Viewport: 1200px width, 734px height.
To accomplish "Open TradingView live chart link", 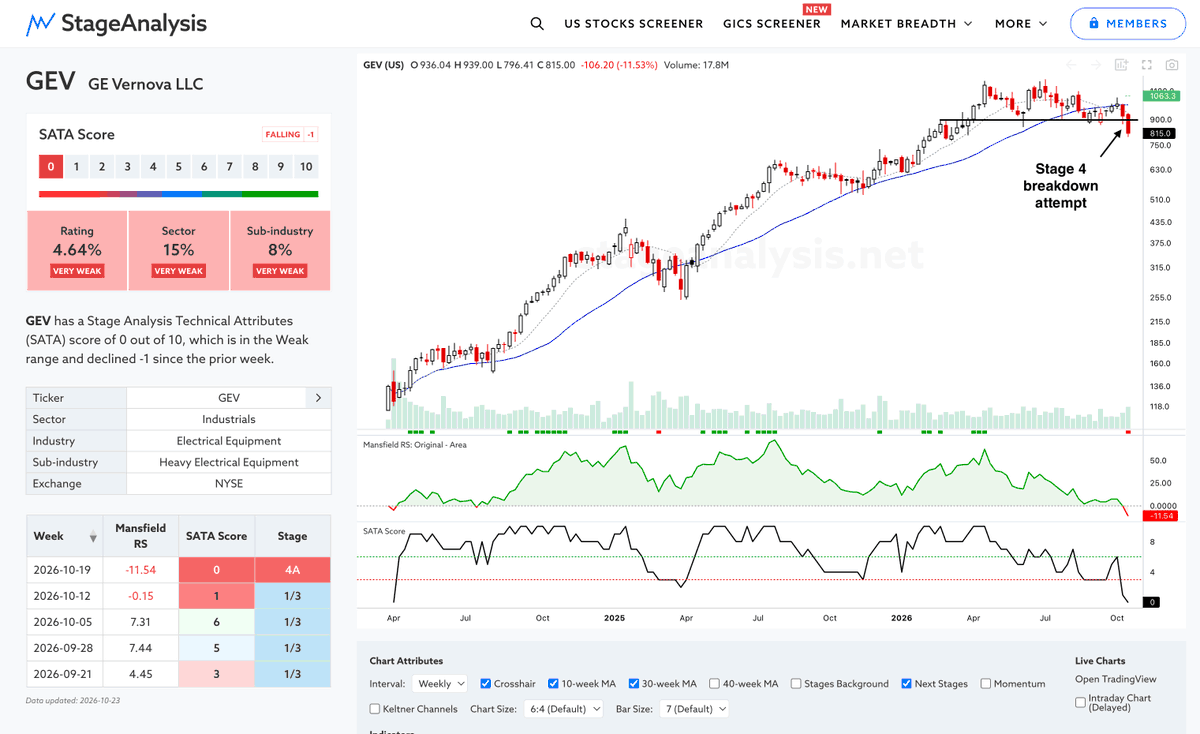I will [x=1116, y=680].
